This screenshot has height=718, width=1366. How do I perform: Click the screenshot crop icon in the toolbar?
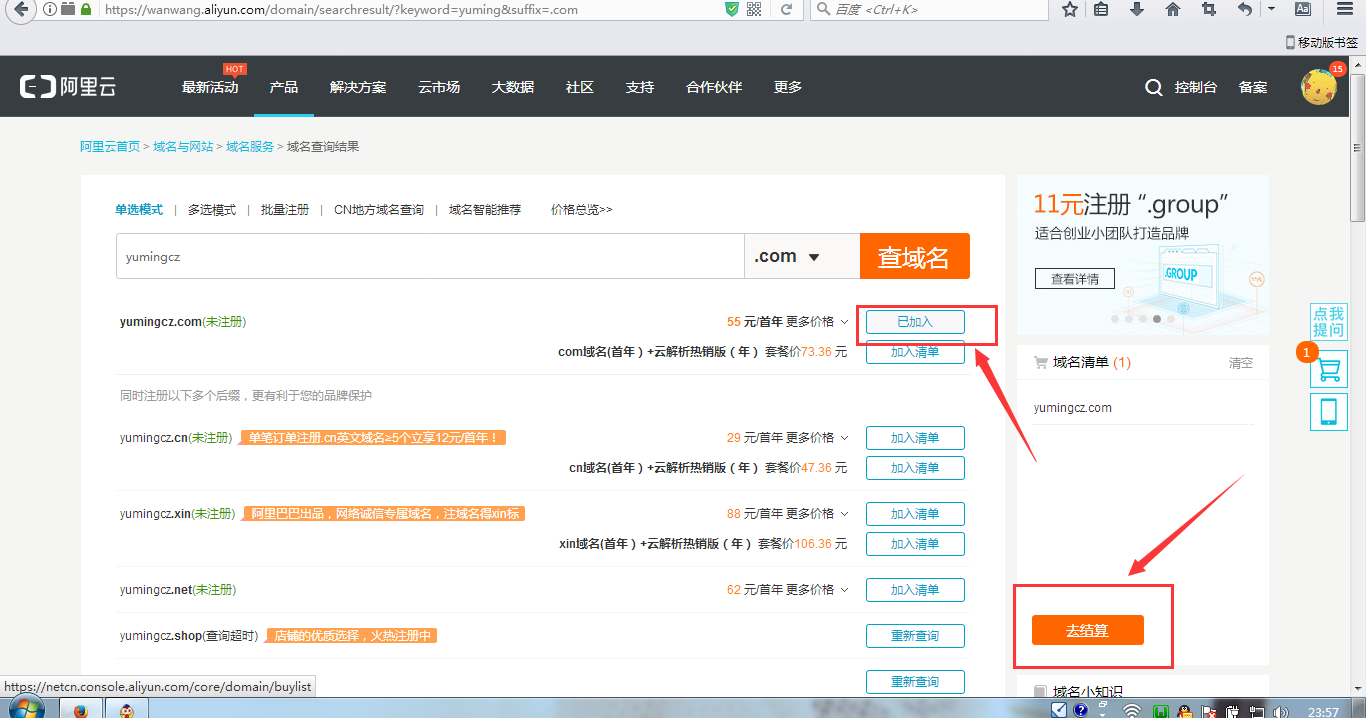[1209, 9]
